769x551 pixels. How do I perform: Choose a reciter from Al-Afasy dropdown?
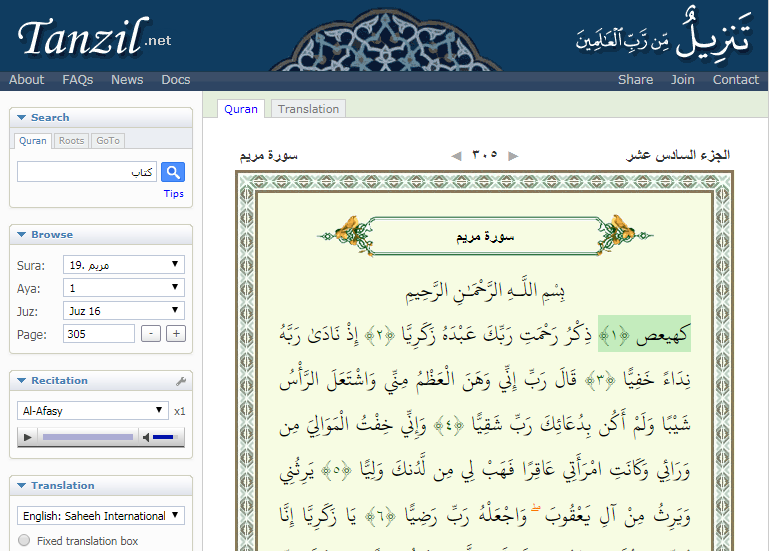tap(92, 411)
